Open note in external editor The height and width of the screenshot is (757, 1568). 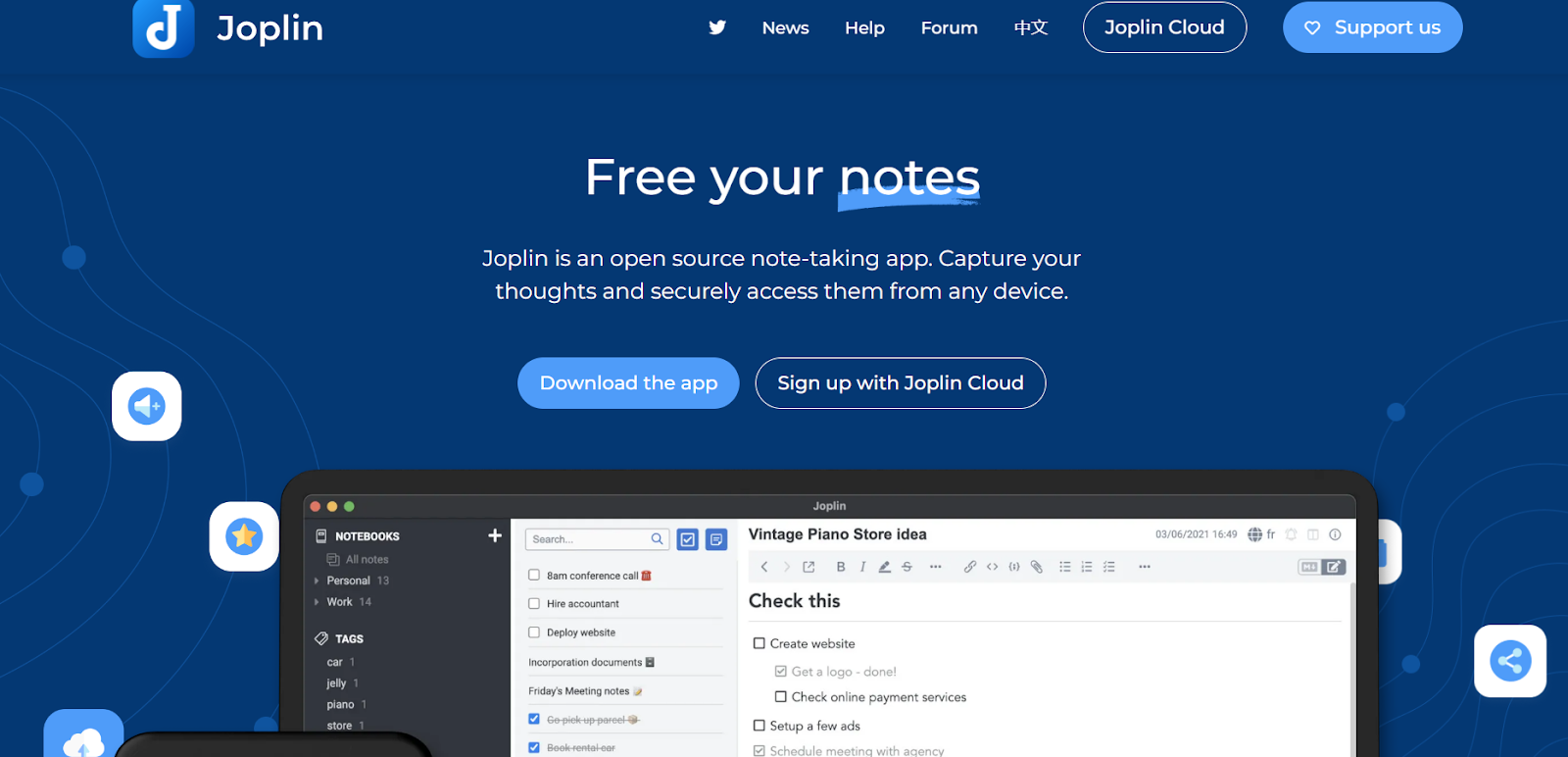[x=808, y=567]
